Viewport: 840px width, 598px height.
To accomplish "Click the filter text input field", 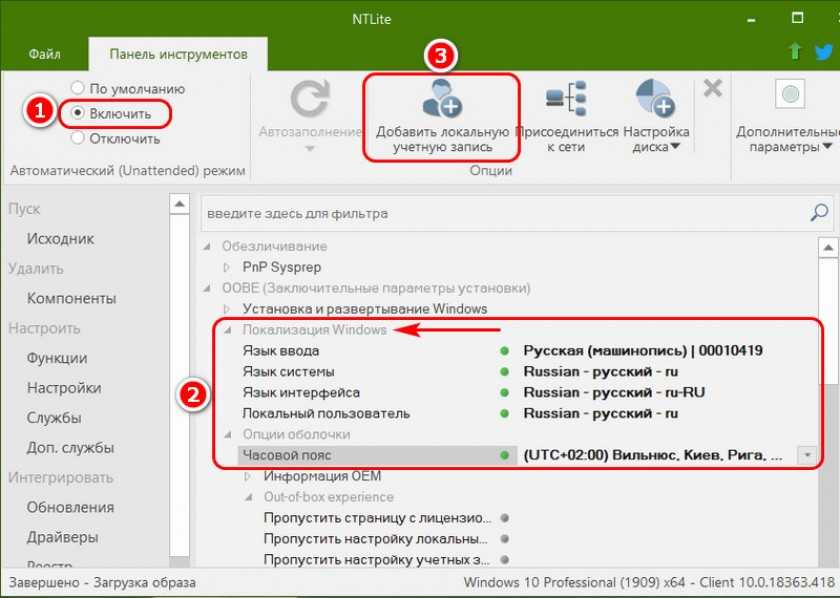I will 500,213.
